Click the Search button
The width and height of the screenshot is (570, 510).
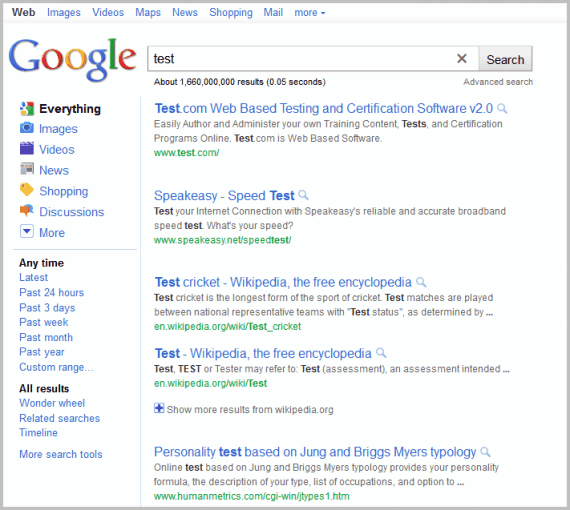[505, 59]
